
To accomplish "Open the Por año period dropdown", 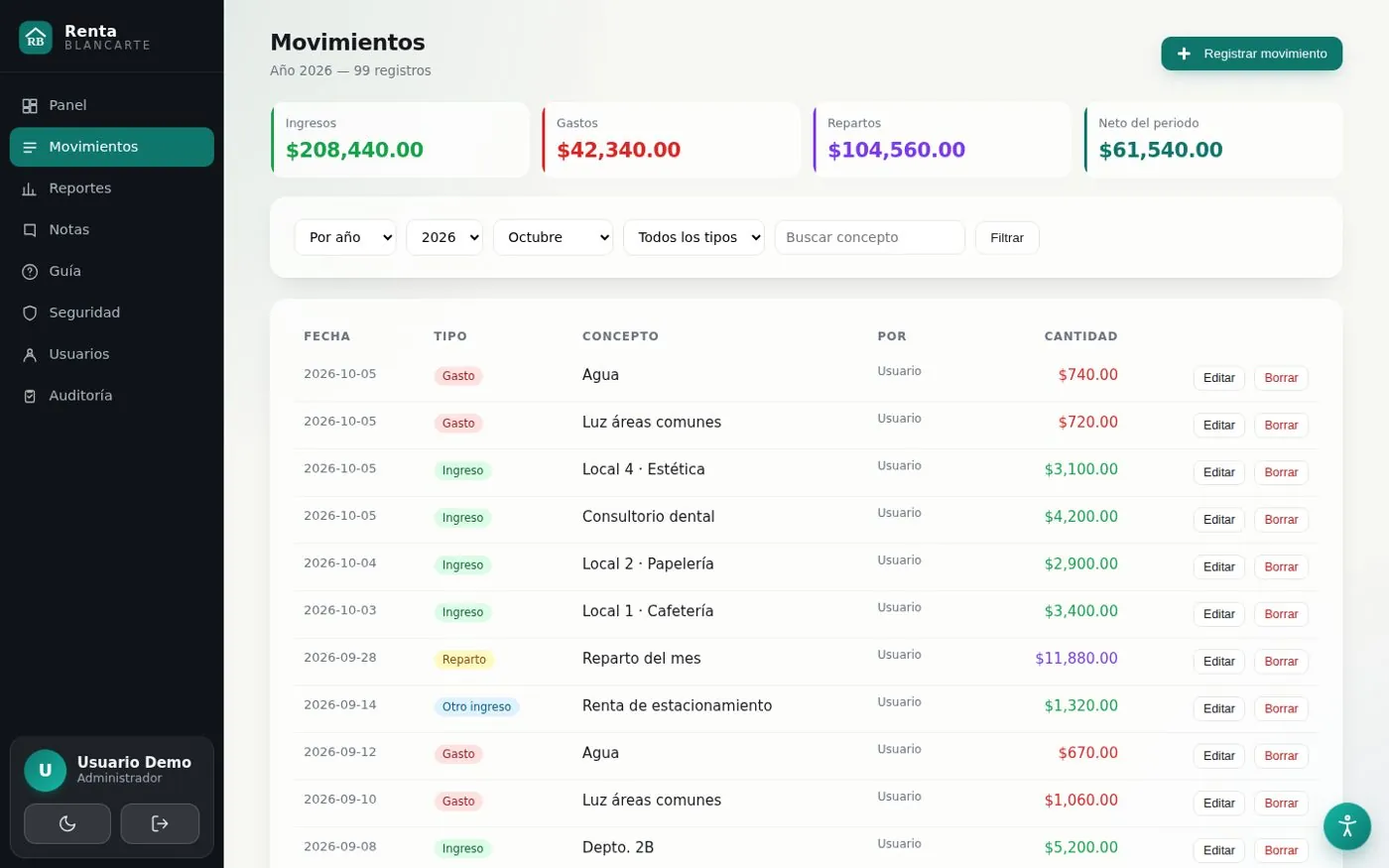I will (x=345, y=237).
